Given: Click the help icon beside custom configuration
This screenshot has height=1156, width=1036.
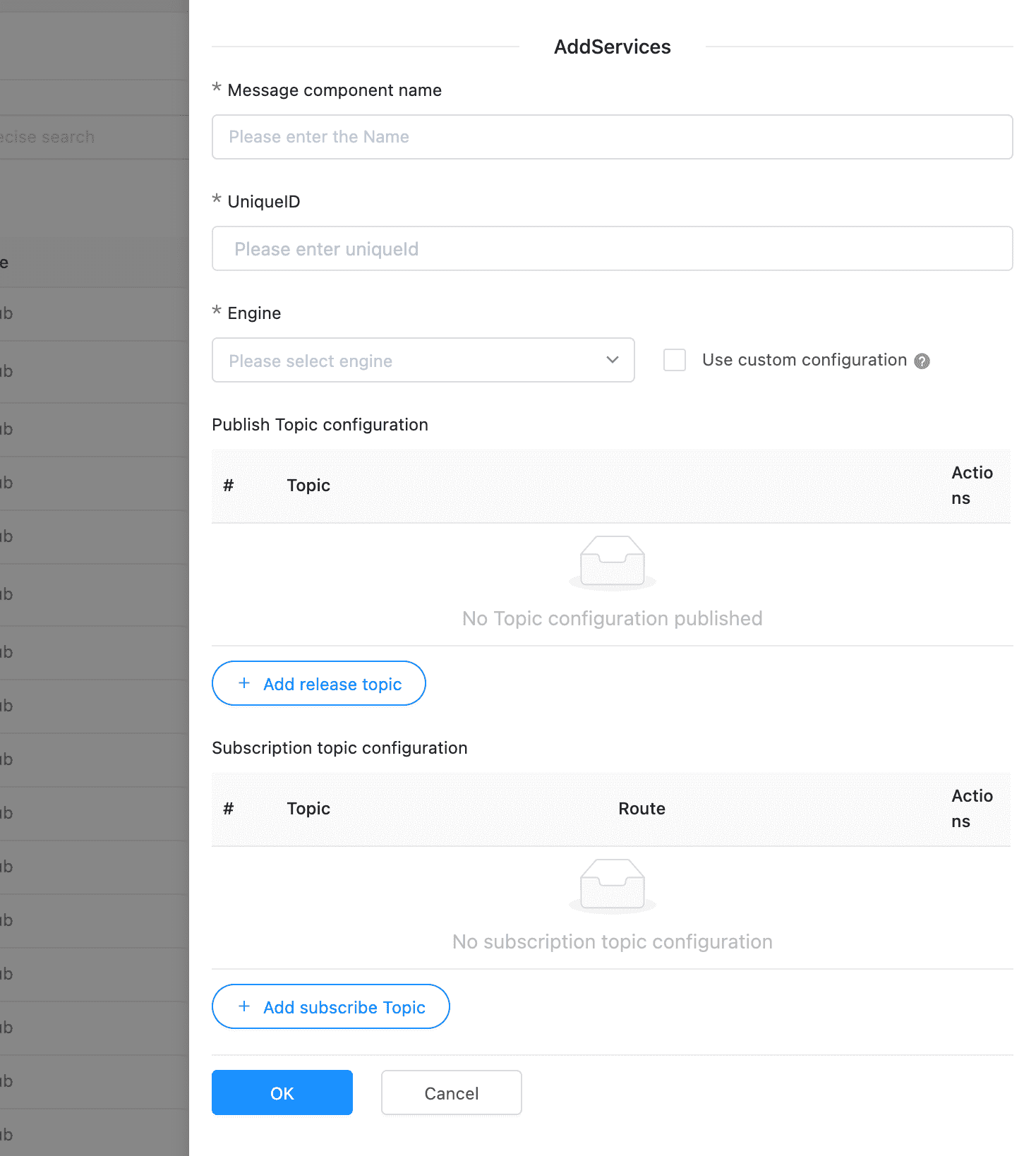Looking at the screenshot, I should (922, 361).
